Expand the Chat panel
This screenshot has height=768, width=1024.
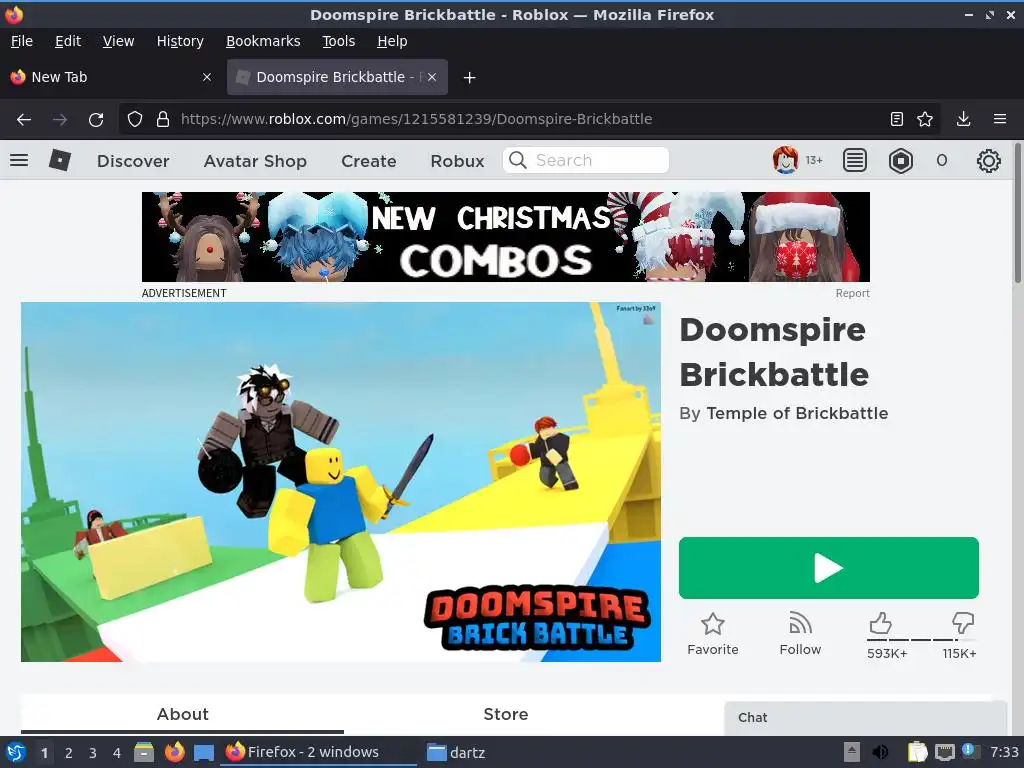(x=865, y=718)
